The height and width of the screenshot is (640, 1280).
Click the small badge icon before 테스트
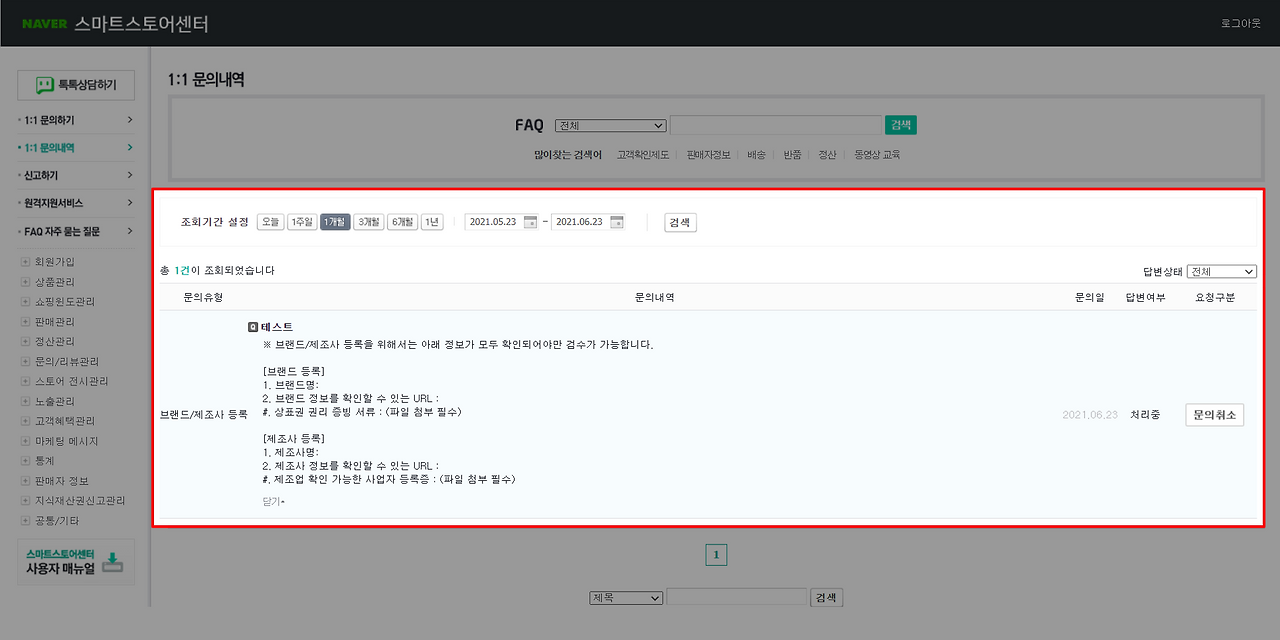tap(252, 326)
